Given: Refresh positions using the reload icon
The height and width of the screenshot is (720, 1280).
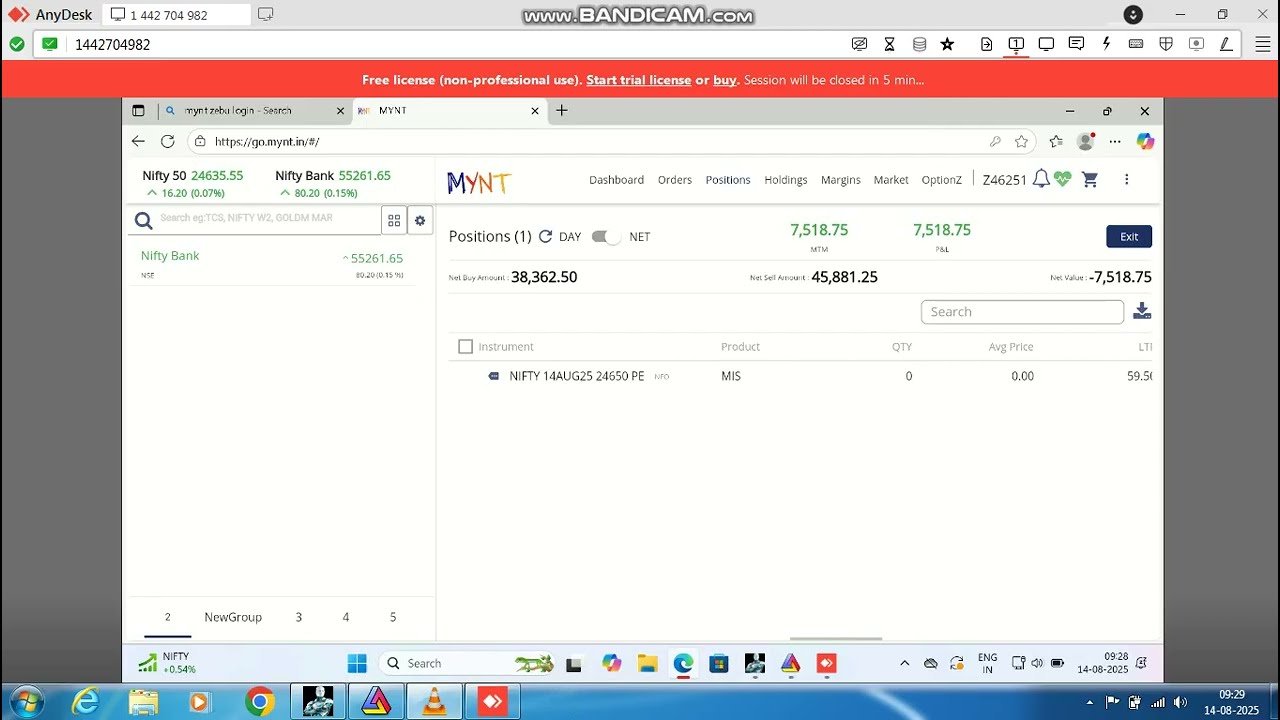Looking at the screenshot, I should click(x=544, y=236).
